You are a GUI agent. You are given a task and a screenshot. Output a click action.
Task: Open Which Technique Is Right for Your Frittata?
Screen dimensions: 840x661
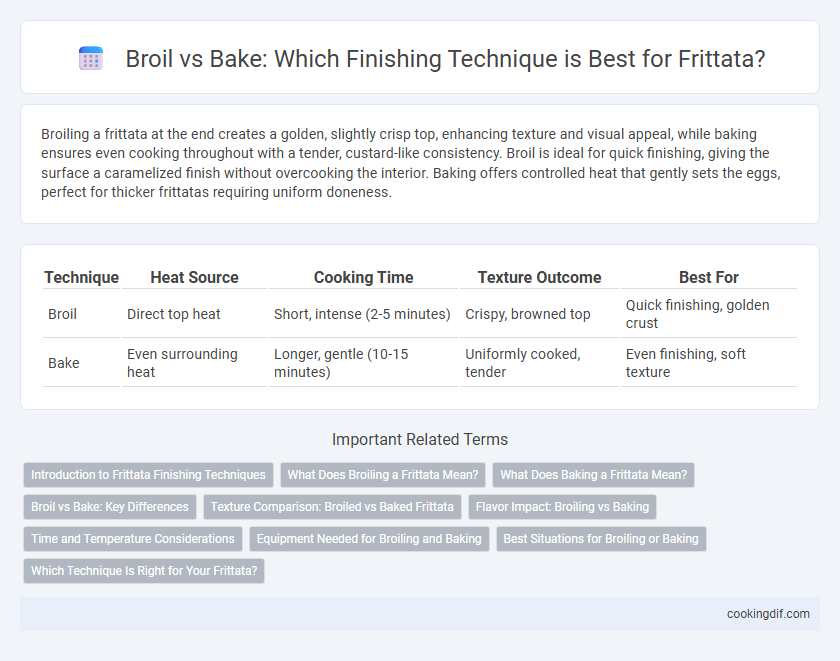144,571
